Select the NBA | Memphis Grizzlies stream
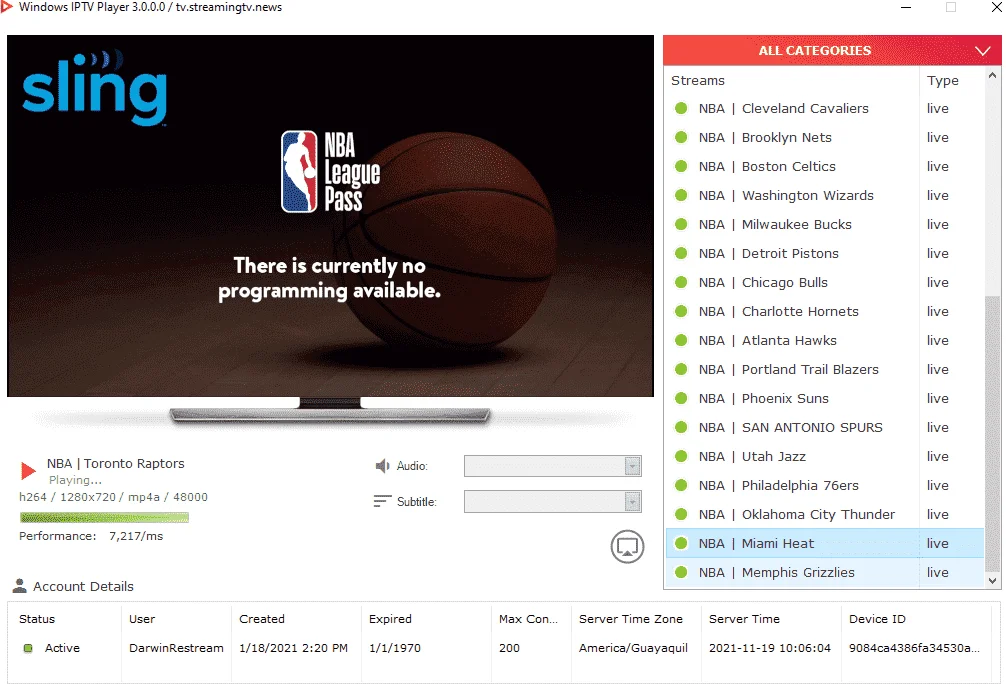1006x691 pixels. click(824, 572)
